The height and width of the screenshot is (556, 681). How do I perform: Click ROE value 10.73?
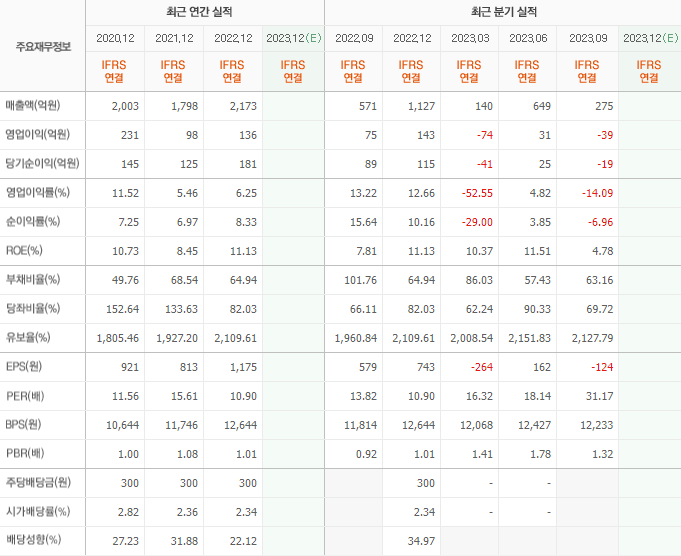(x=126, y=252)
